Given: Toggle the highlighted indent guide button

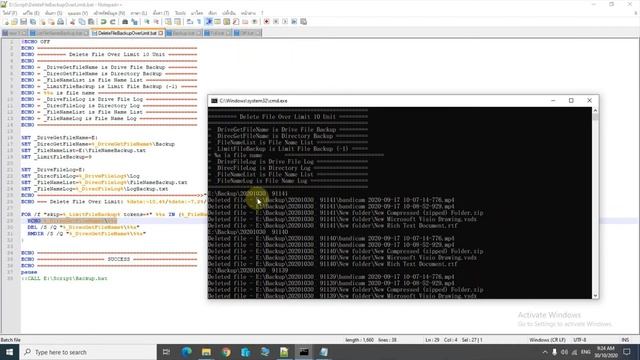Looking at the screenshot, I should click(209, 22).
